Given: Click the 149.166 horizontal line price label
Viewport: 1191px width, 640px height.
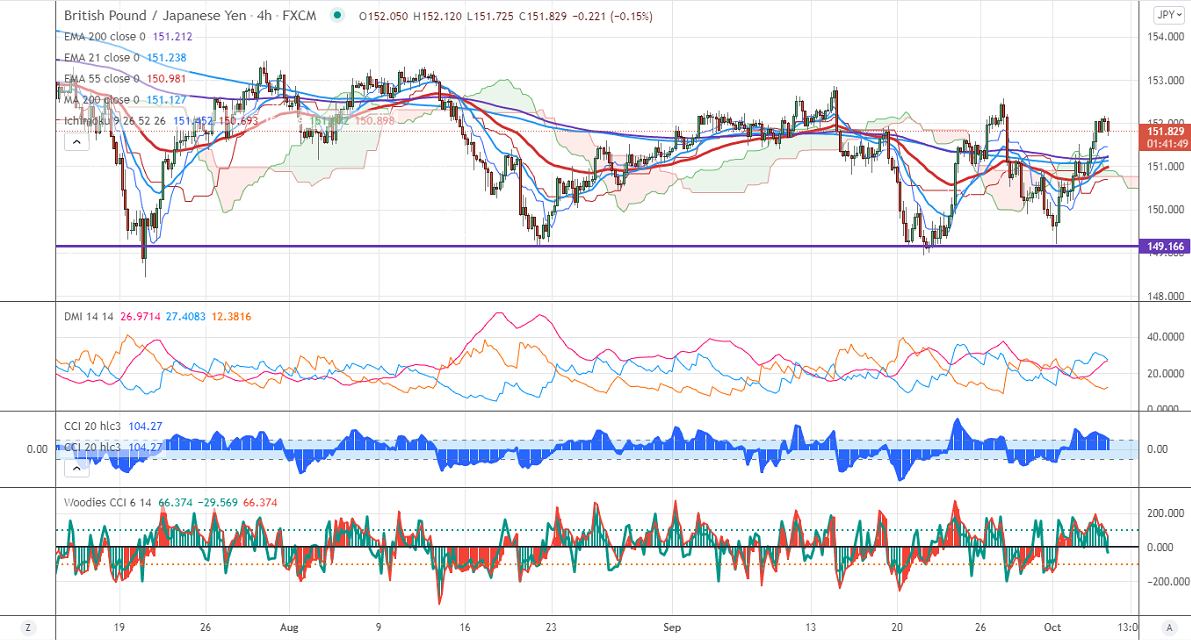Looking at the screenshot, I should [1164, 246].
